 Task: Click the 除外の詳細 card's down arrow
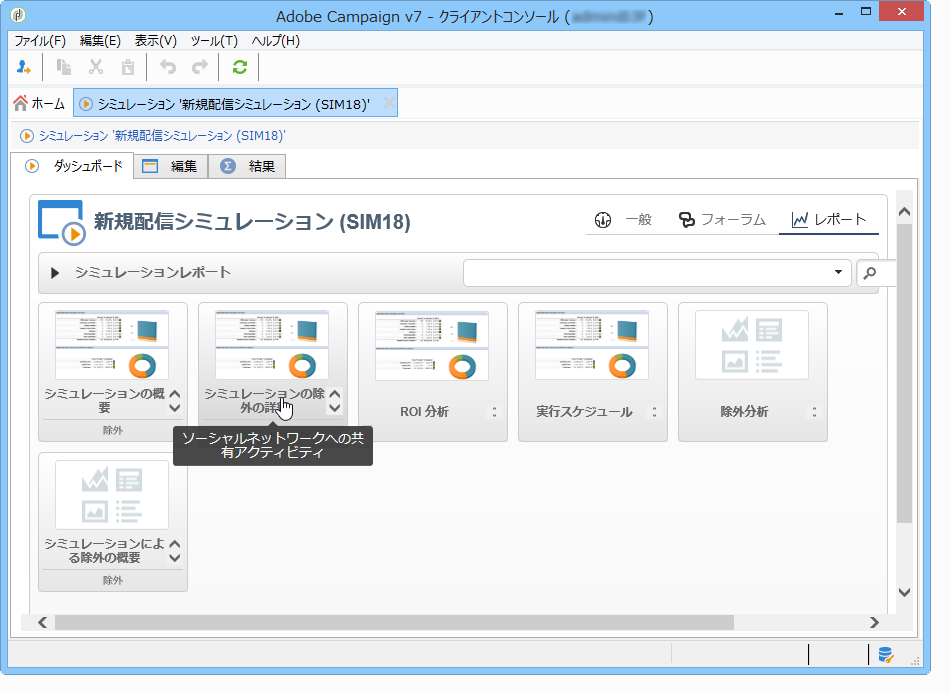click(x=335, y=408)
